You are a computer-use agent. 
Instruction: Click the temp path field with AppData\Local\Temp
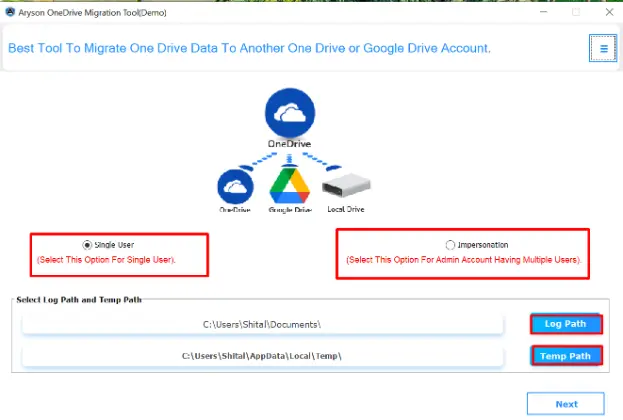[x=262, y=356]
